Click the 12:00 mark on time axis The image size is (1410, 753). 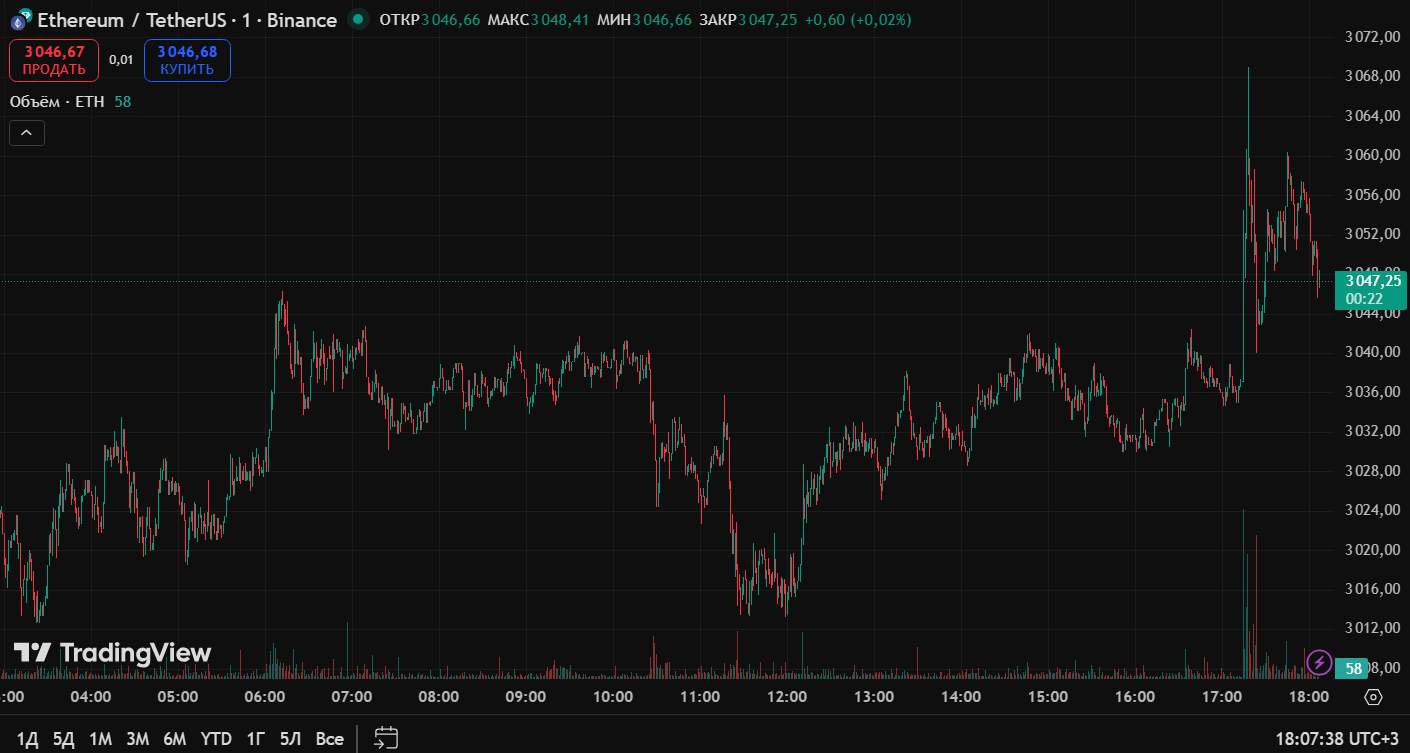[787, 697]
